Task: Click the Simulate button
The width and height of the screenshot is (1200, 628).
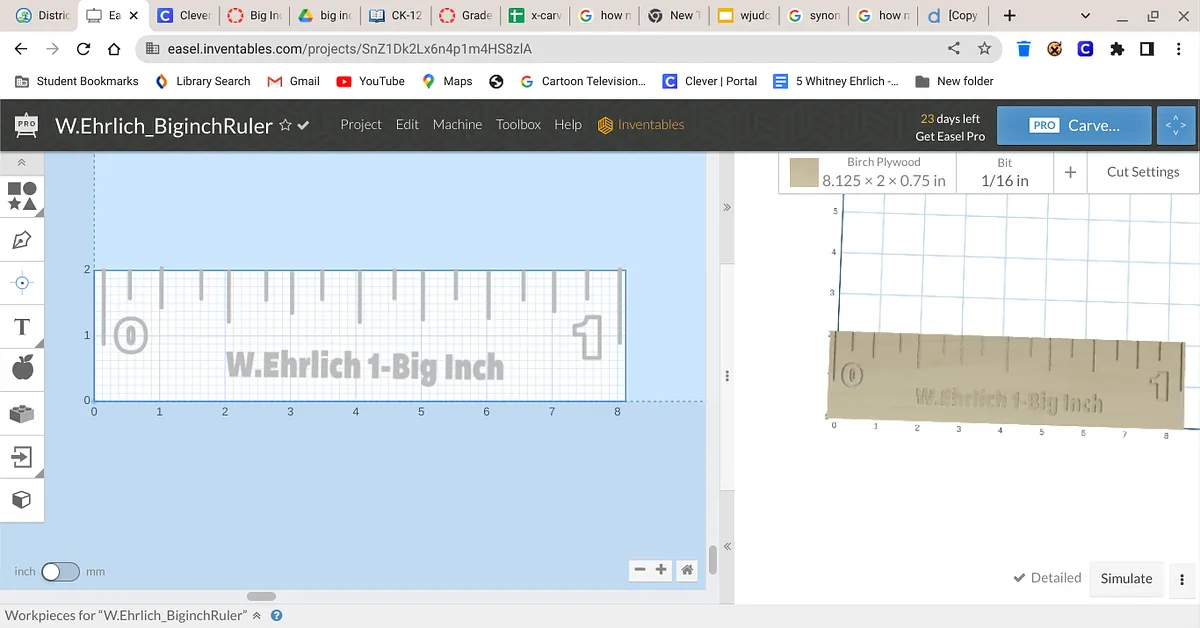Action: point(1126,579)
